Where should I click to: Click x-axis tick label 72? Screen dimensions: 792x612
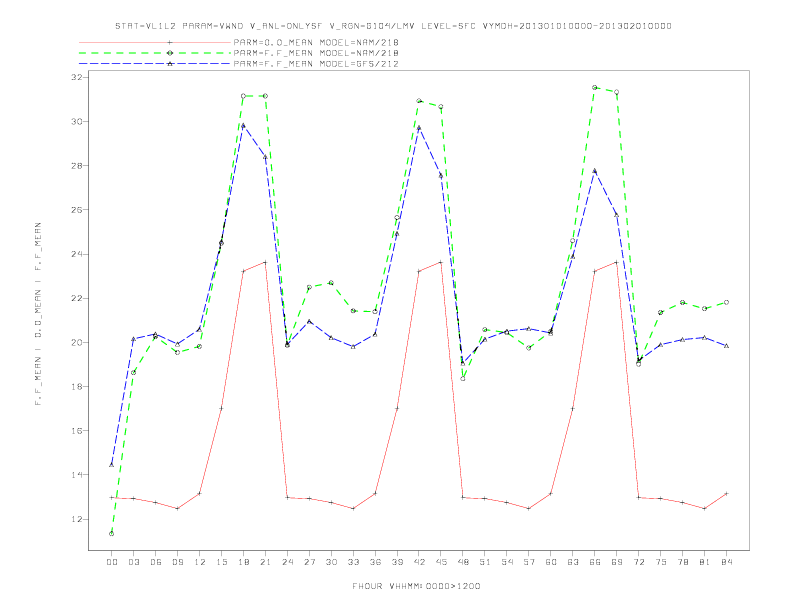pyautogui.click(x=638, y=562)
